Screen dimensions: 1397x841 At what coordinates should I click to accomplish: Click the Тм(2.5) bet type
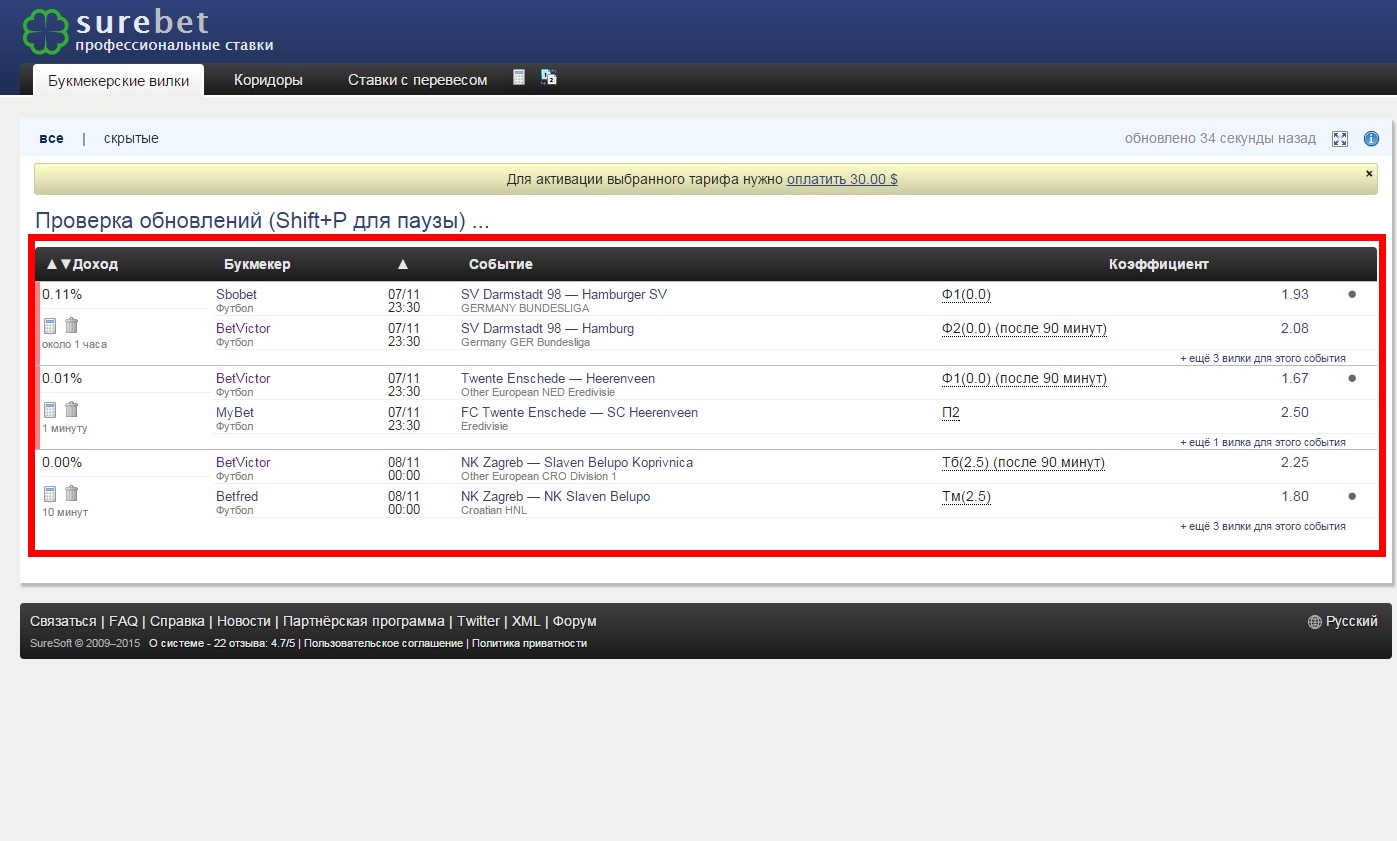pos(966,496)
